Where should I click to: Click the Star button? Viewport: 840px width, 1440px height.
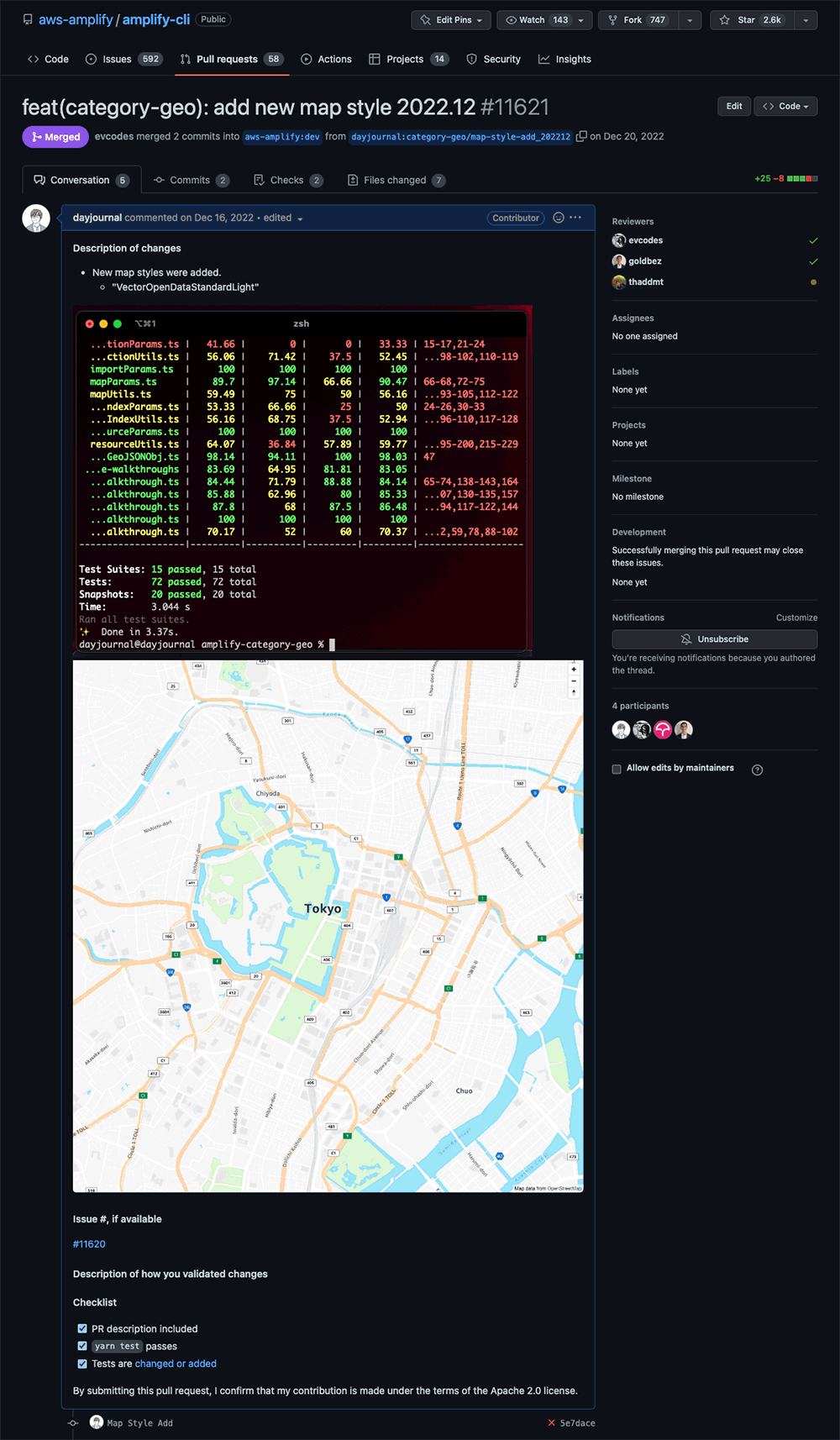pyautogui.click(x=751, y=20)
